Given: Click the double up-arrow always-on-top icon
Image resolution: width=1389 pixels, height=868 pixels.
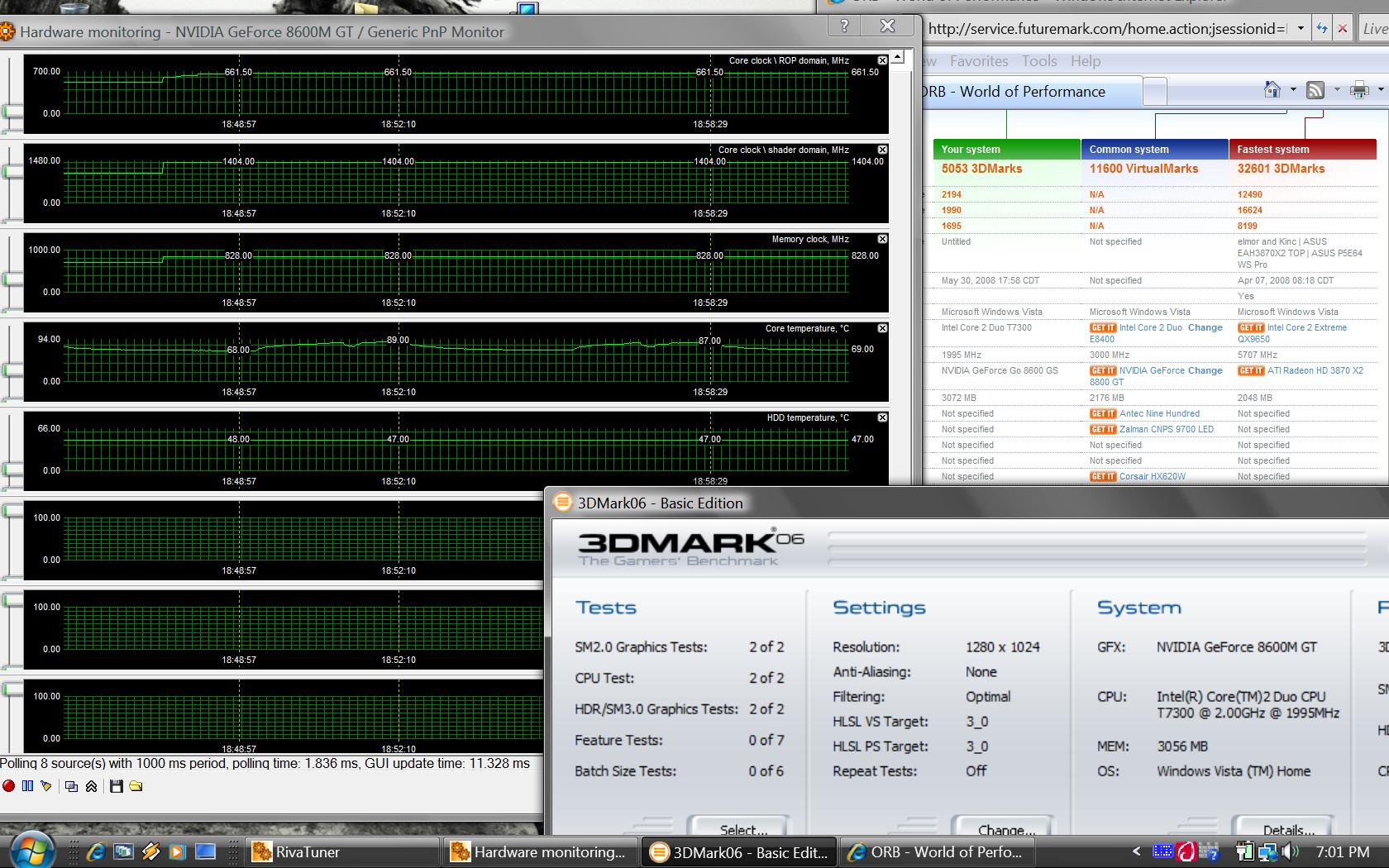Looking at the screenshot, I should tap(91, 786).
